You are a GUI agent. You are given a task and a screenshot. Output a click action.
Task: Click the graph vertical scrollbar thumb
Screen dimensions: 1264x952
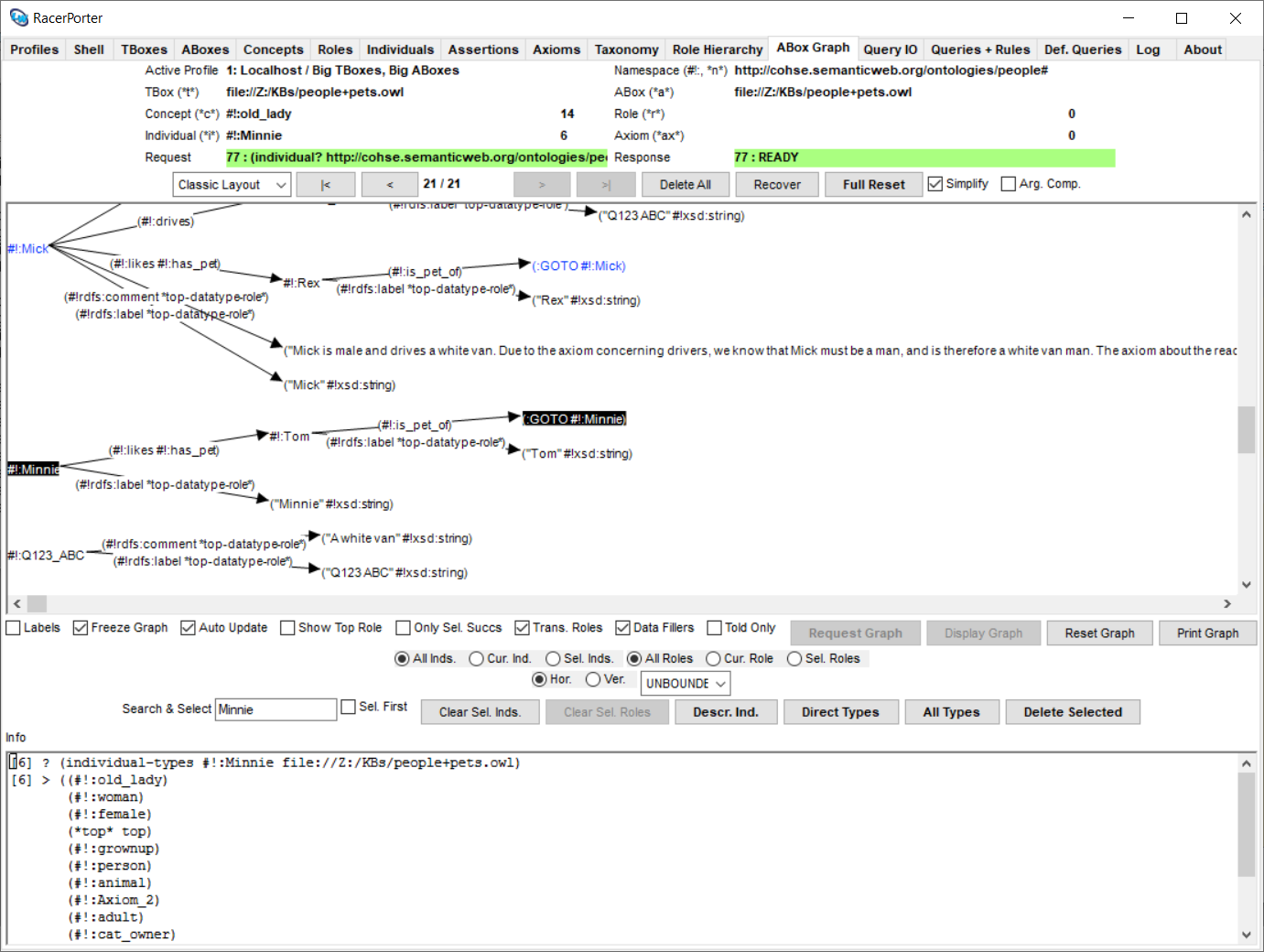click(x=1246, y=429)
